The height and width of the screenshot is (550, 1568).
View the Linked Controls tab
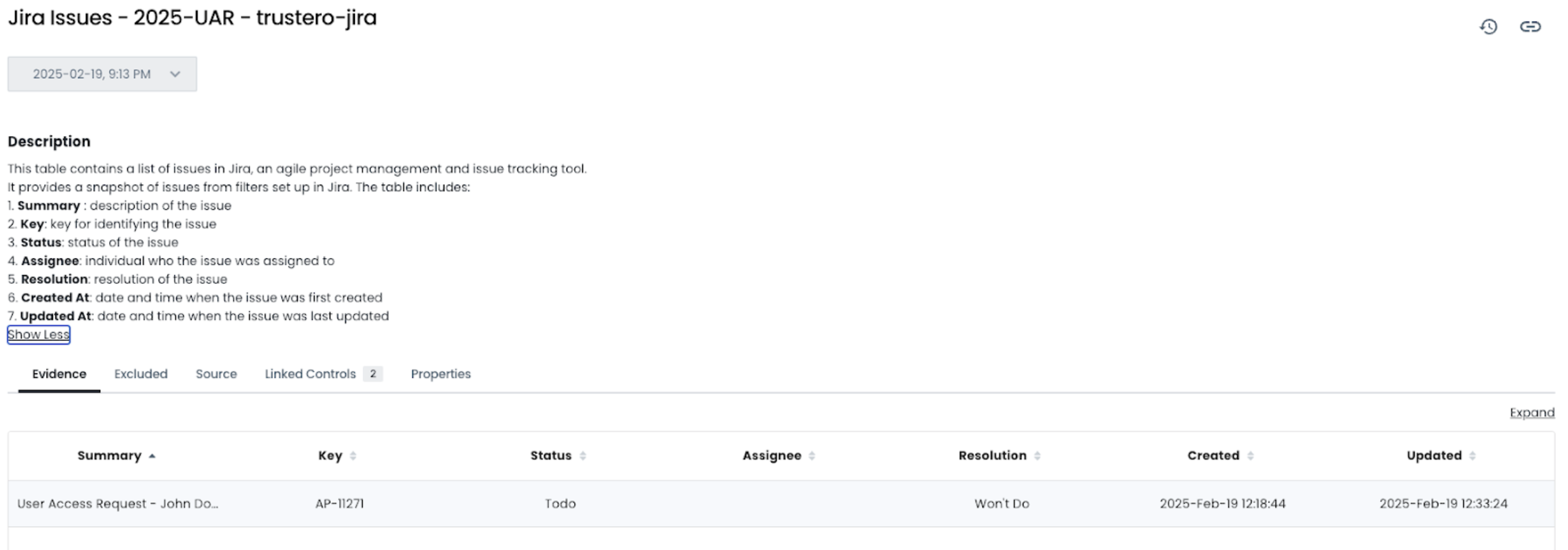coord(310,374)
